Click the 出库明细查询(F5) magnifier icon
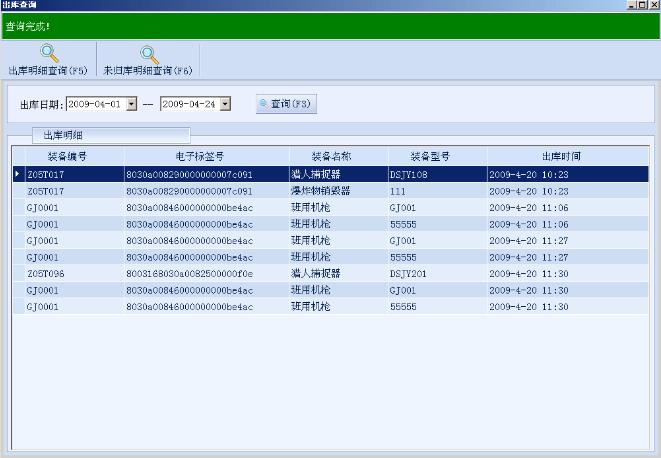This screenshot has width=661, height=458. 47,55
